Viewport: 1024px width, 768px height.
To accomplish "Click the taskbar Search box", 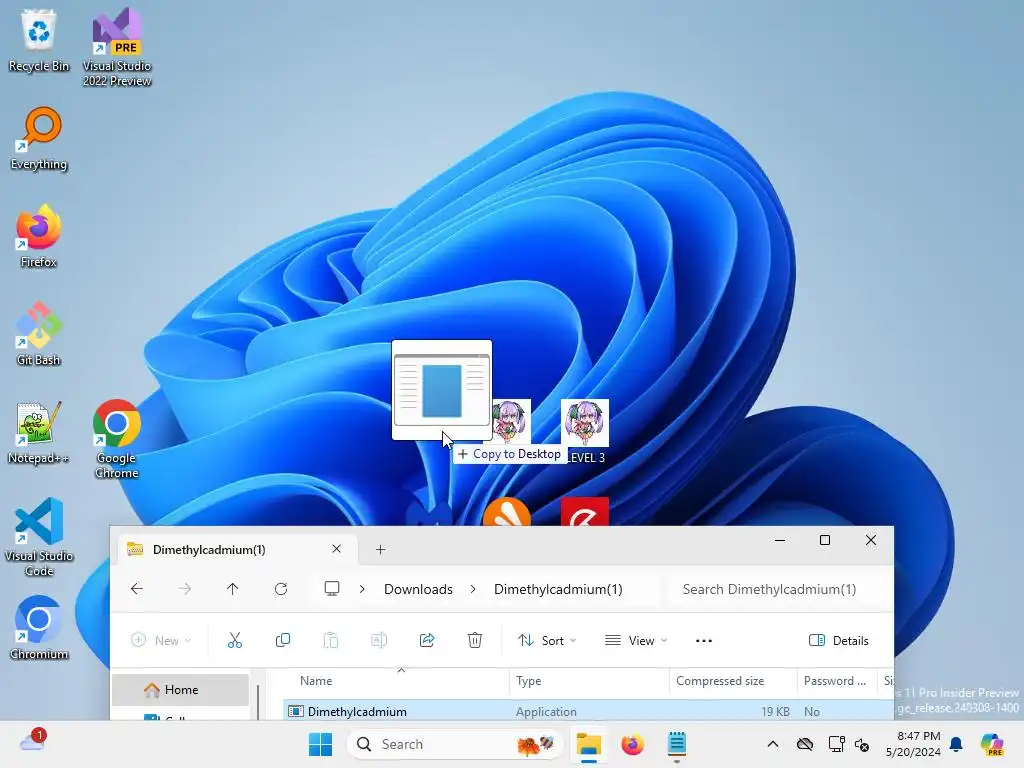I will point(455,744).
